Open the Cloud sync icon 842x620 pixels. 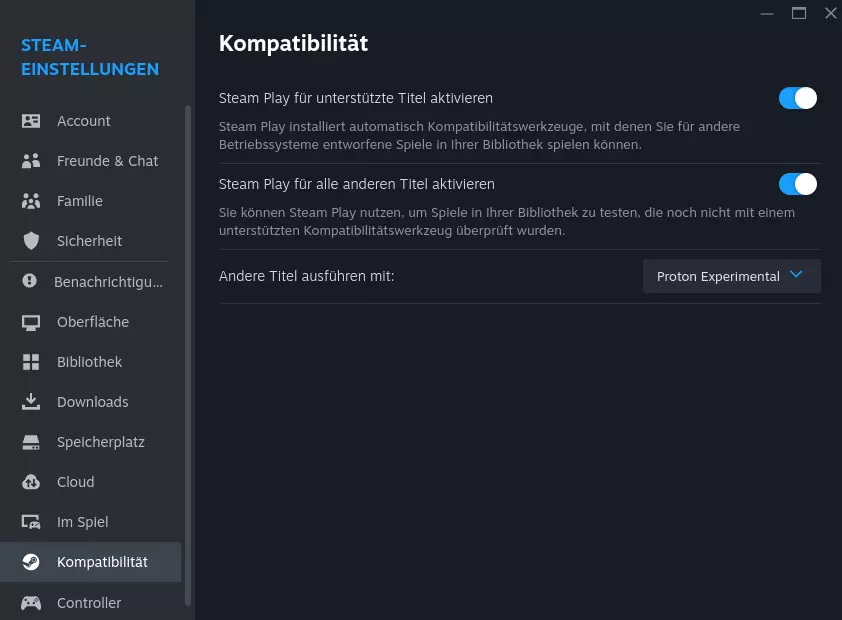31,482
